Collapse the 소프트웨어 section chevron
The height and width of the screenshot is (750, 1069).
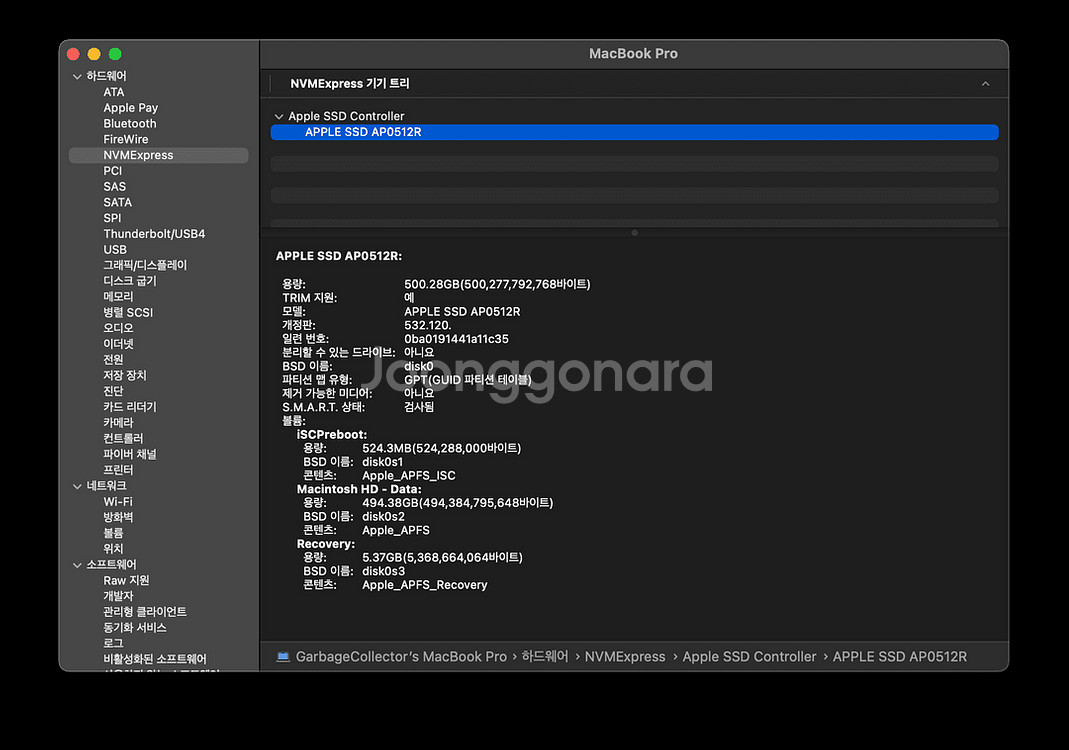pyautogui.click(x=77, y=565)
